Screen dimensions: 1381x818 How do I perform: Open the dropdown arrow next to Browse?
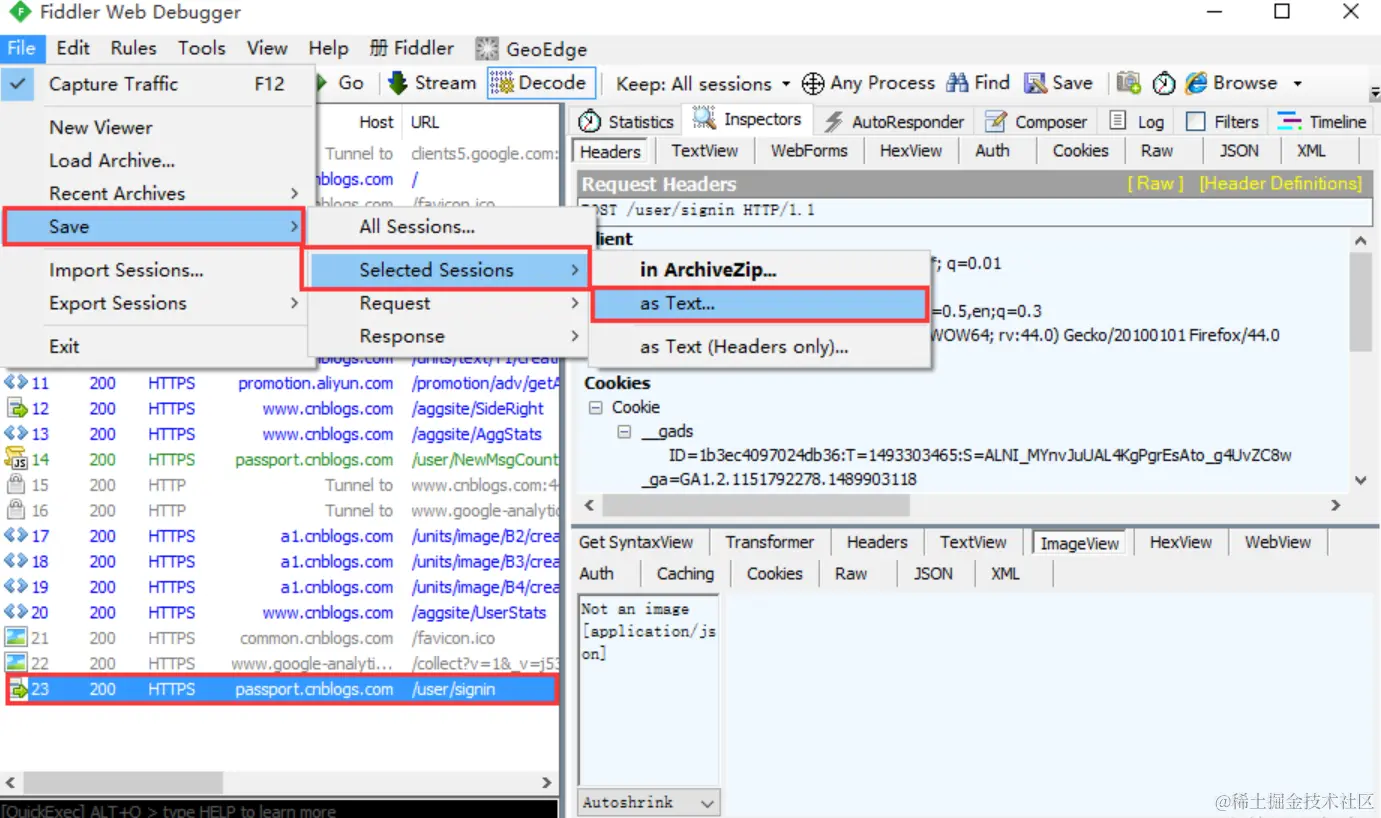pyautogui.click(x=1298, y=84)
